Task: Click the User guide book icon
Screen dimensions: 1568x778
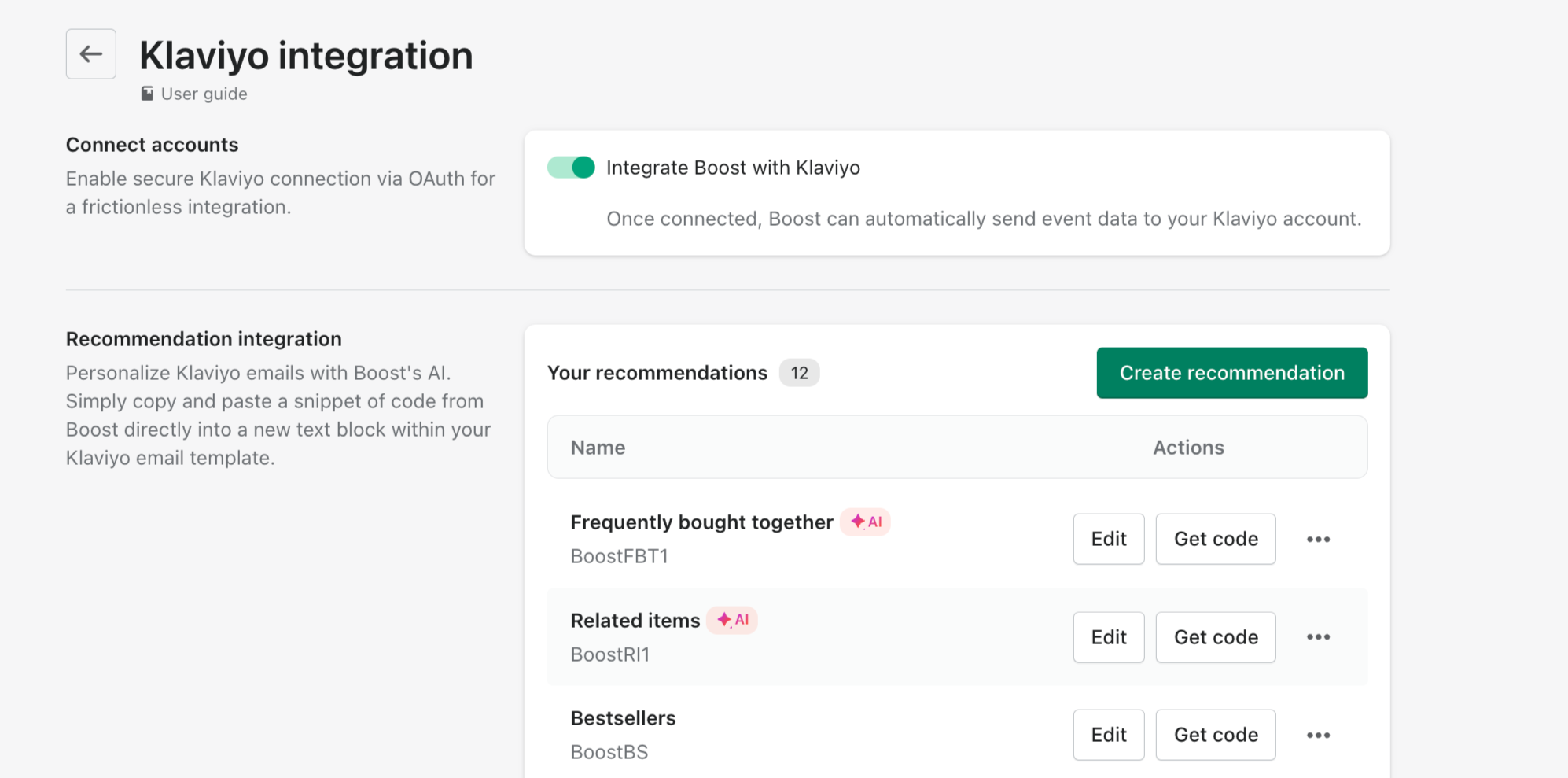Action: point(147,94)
